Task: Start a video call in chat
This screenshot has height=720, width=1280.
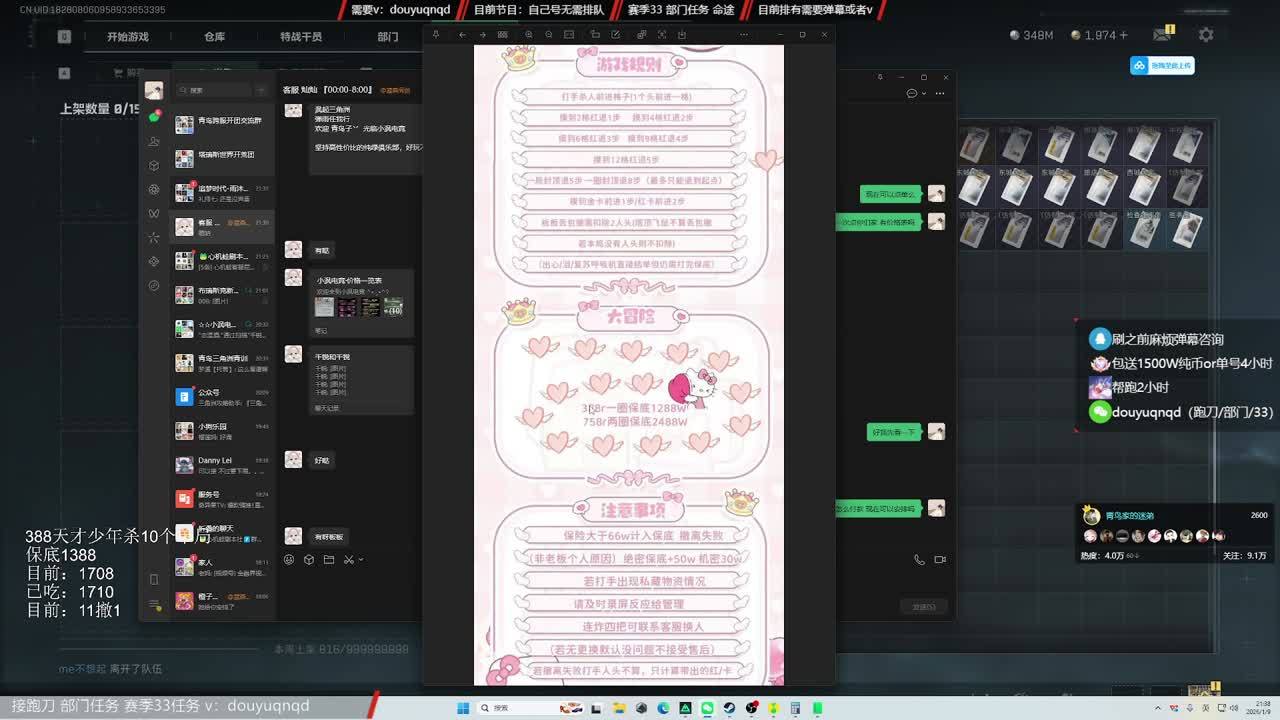Action: coord(940,560)
